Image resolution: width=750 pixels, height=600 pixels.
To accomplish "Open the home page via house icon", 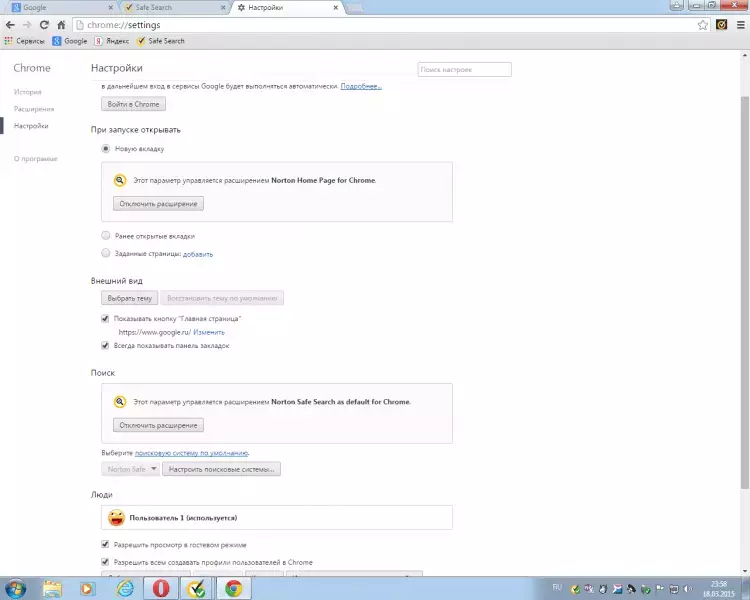I will 61,25.
